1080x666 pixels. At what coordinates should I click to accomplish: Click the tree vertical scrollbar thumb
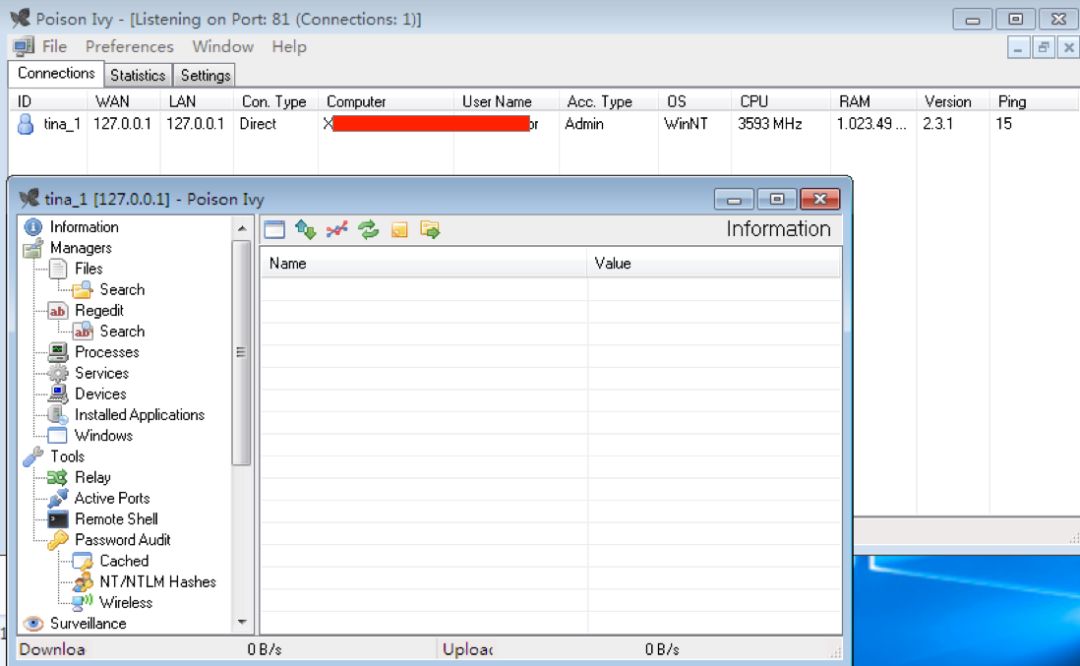242,353
